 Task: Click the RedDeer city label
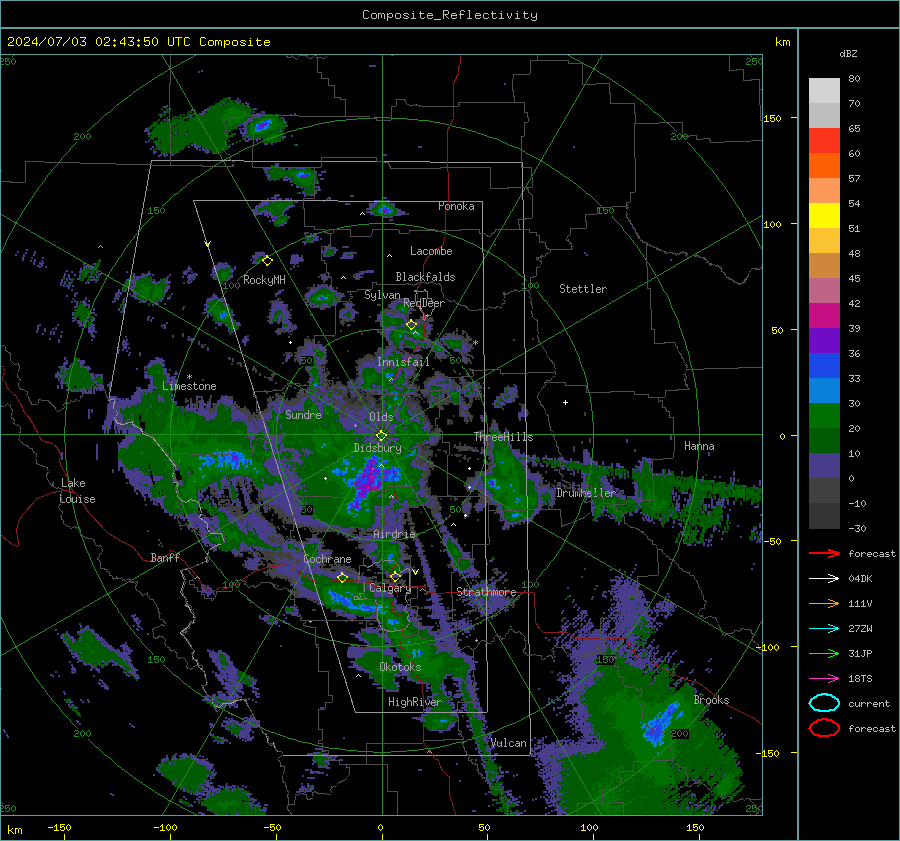pyautogui.click(x=424, y=303)
